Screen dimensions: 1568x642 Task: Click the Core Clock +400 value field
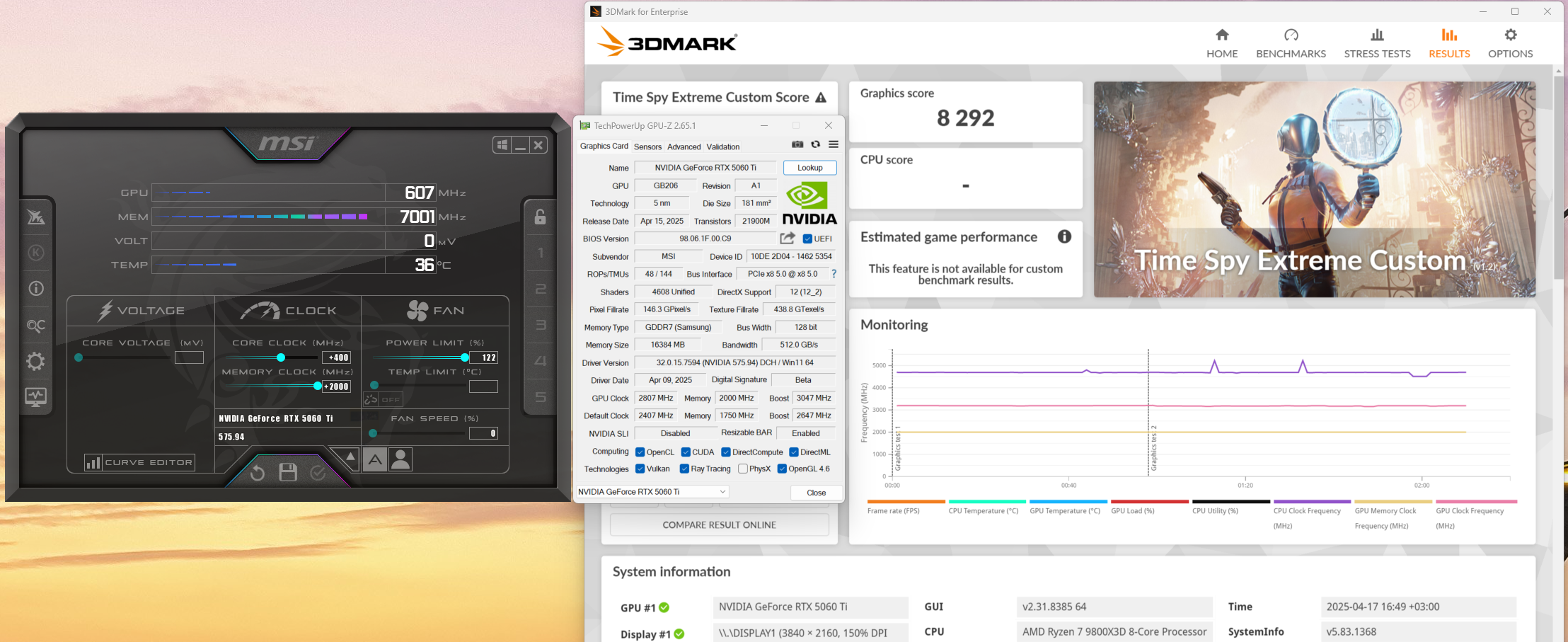[336, 357]
